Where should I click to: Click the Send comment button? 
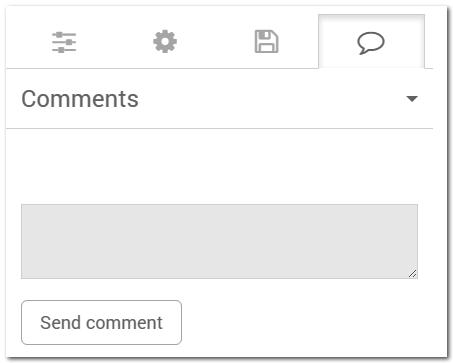101,322
